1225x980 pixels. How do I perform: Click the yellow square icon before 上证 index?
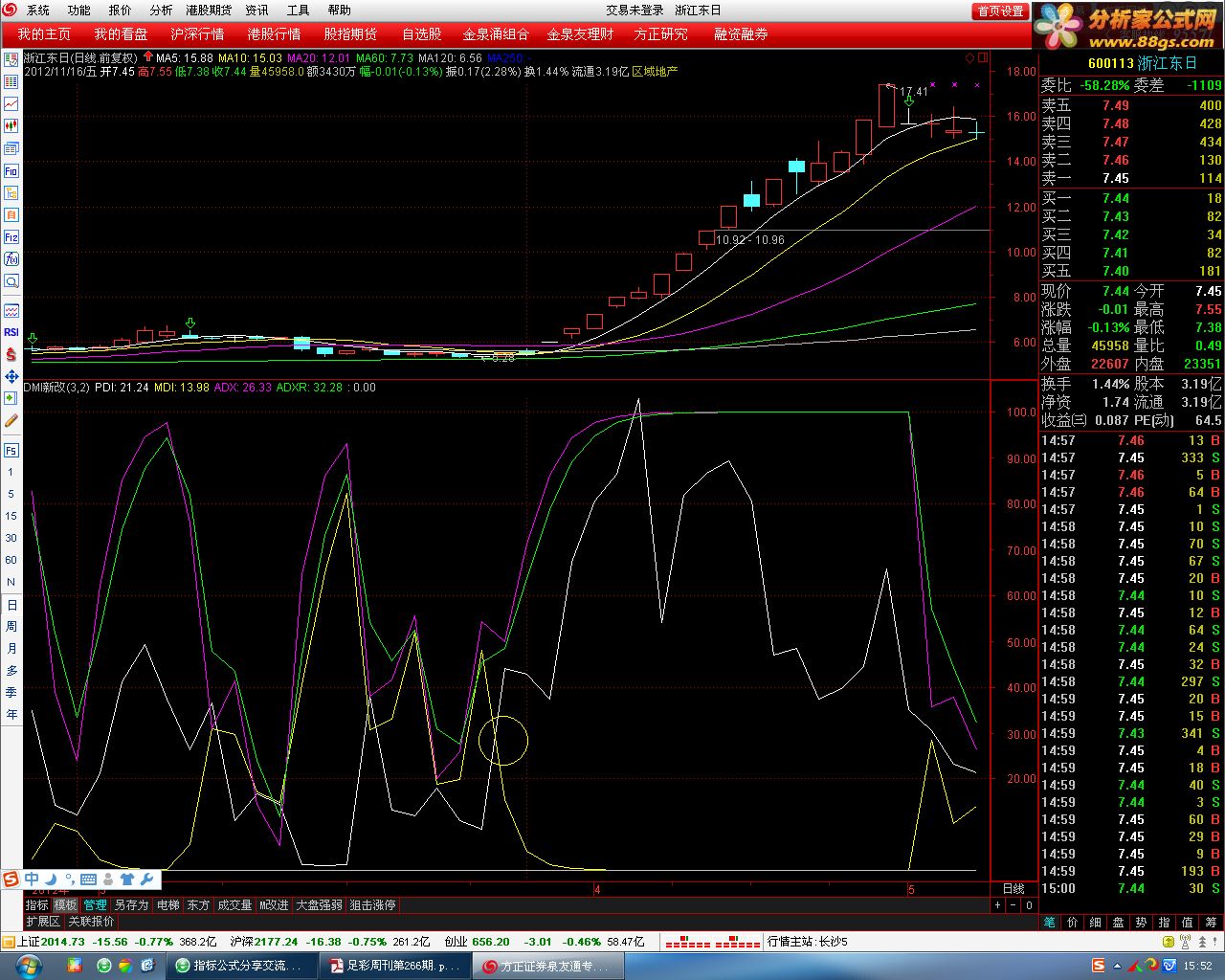tap(9, 942)
